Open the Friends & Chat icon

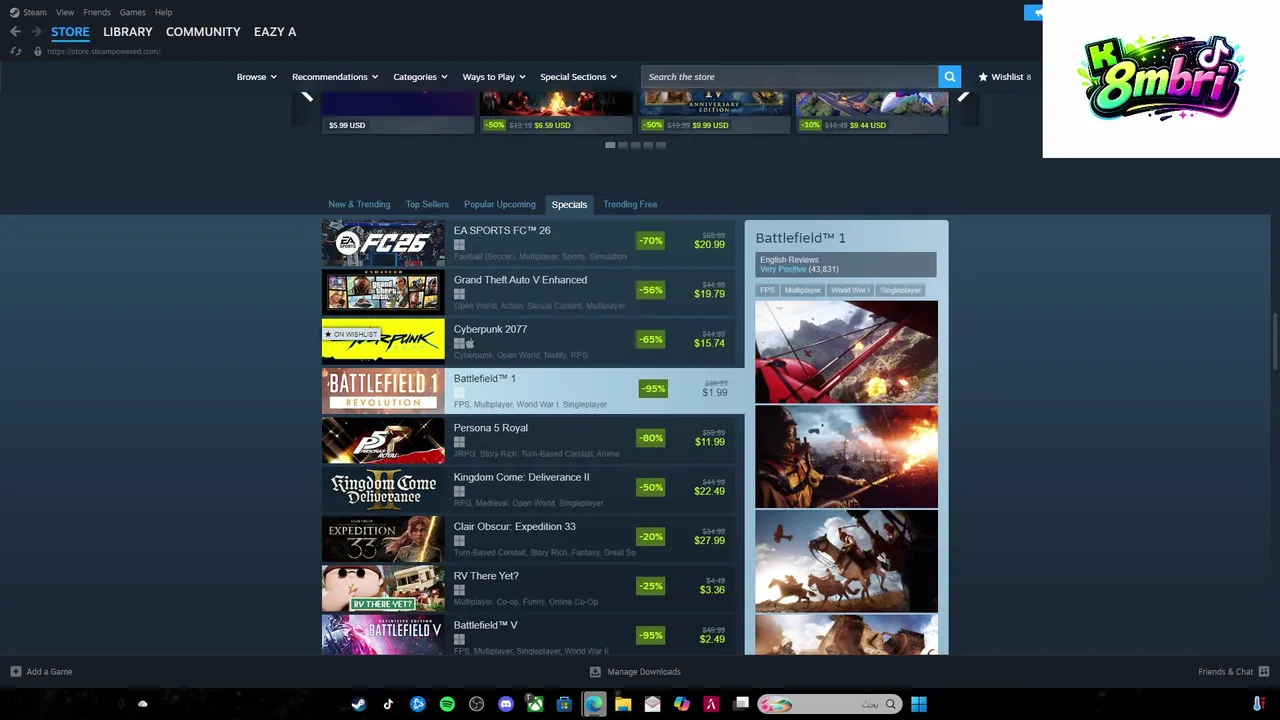1264,672
